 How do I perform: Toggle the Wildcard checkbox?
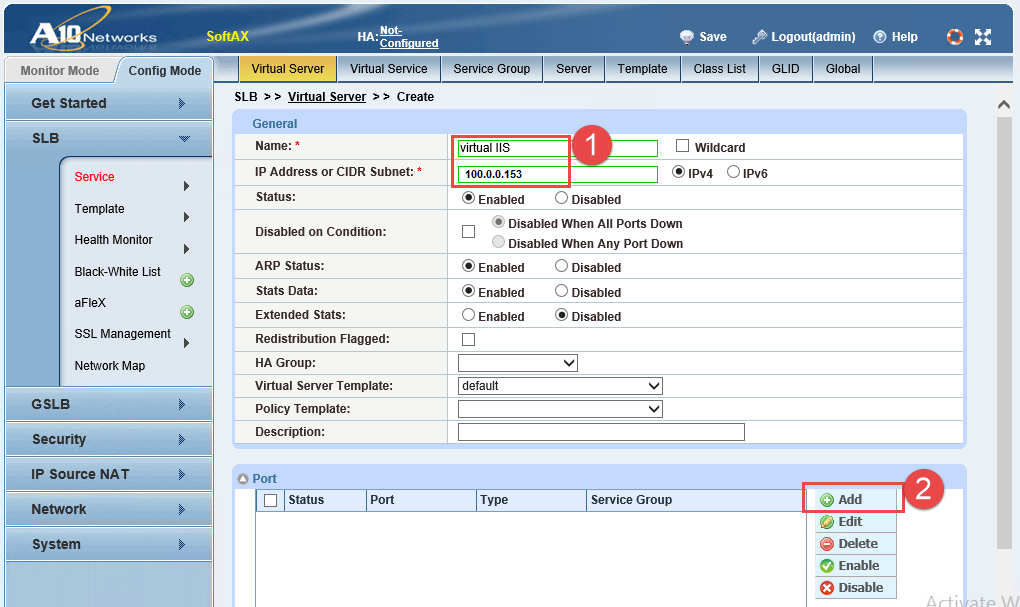(x=682, y=146)
